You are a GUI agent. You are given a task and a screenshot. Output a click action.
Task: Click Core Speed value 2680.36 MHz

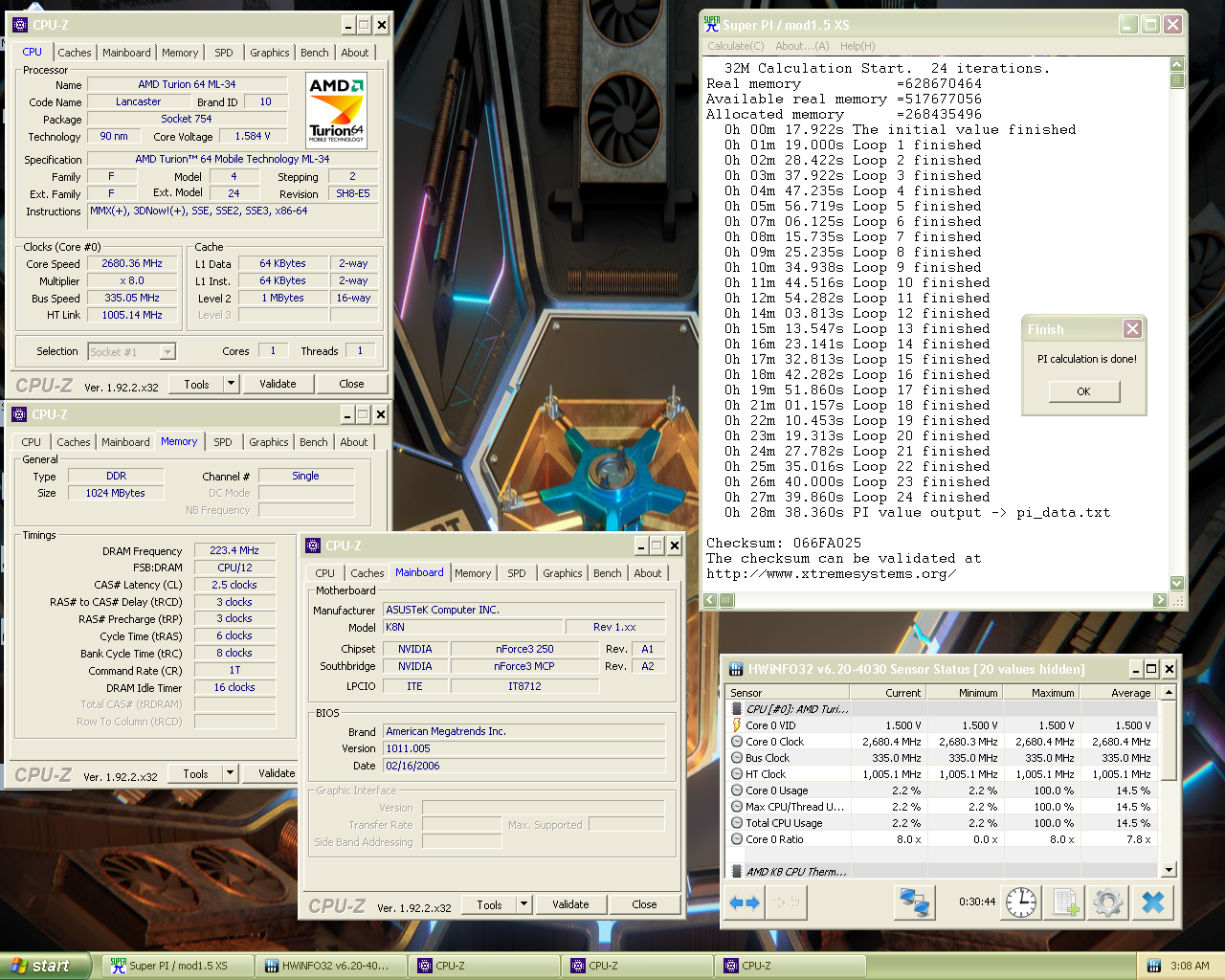[x=132, y=264]
